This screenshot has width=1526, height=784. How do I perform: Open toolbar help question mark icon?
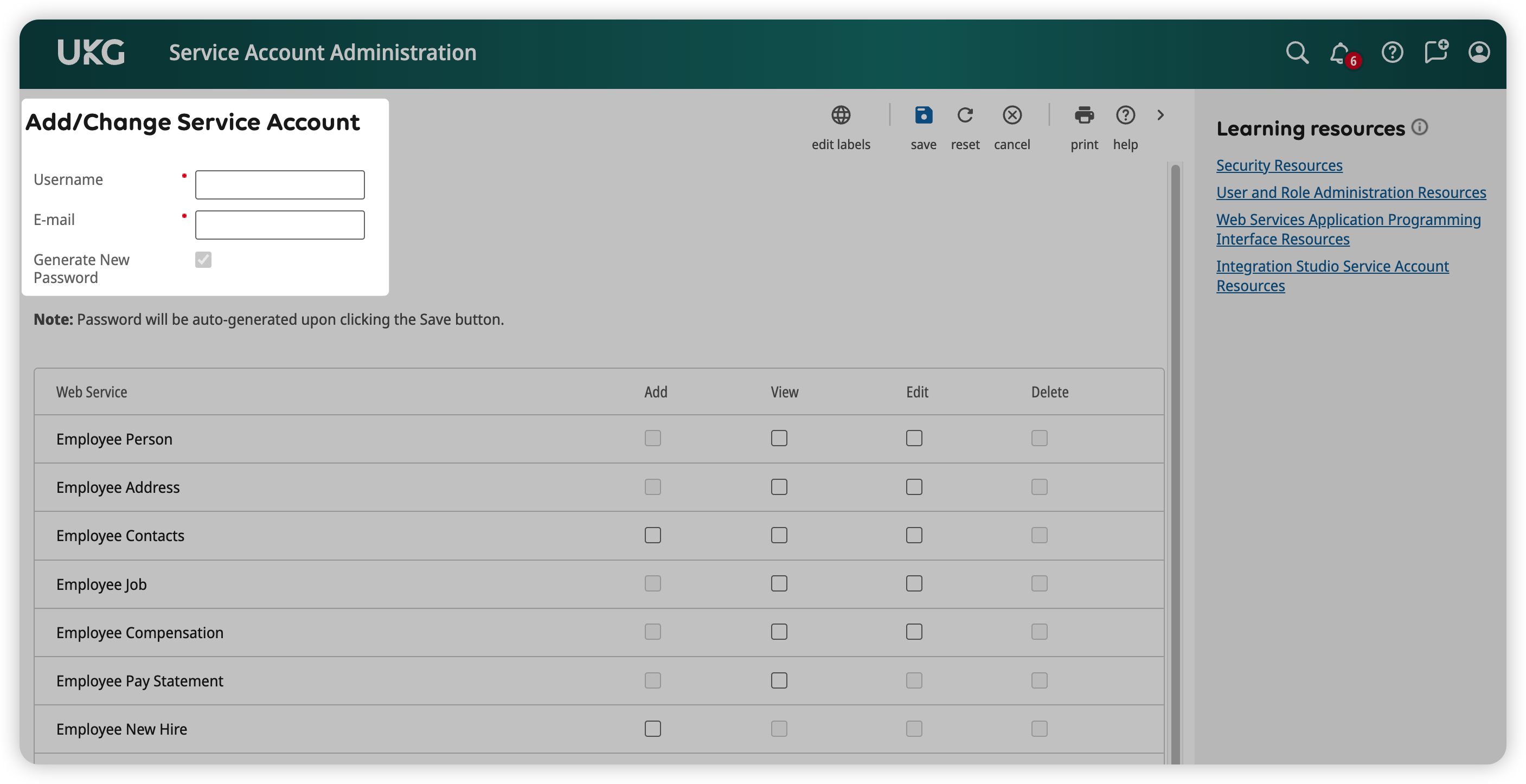(1125, 115)
